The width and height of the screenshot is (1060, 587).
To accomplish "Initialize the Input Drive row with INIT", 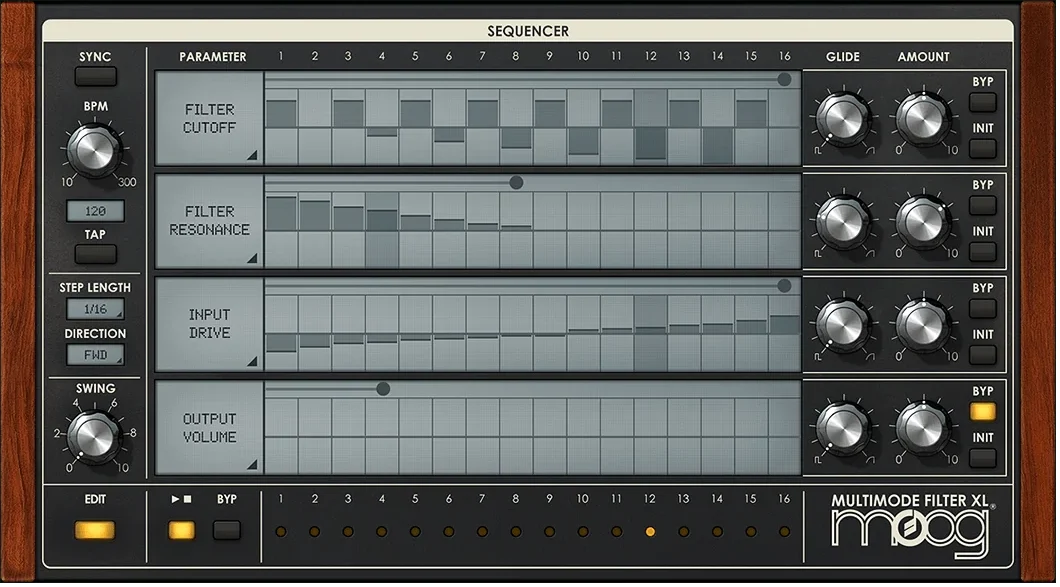I will pyautogui.click(x=982, y=355).
